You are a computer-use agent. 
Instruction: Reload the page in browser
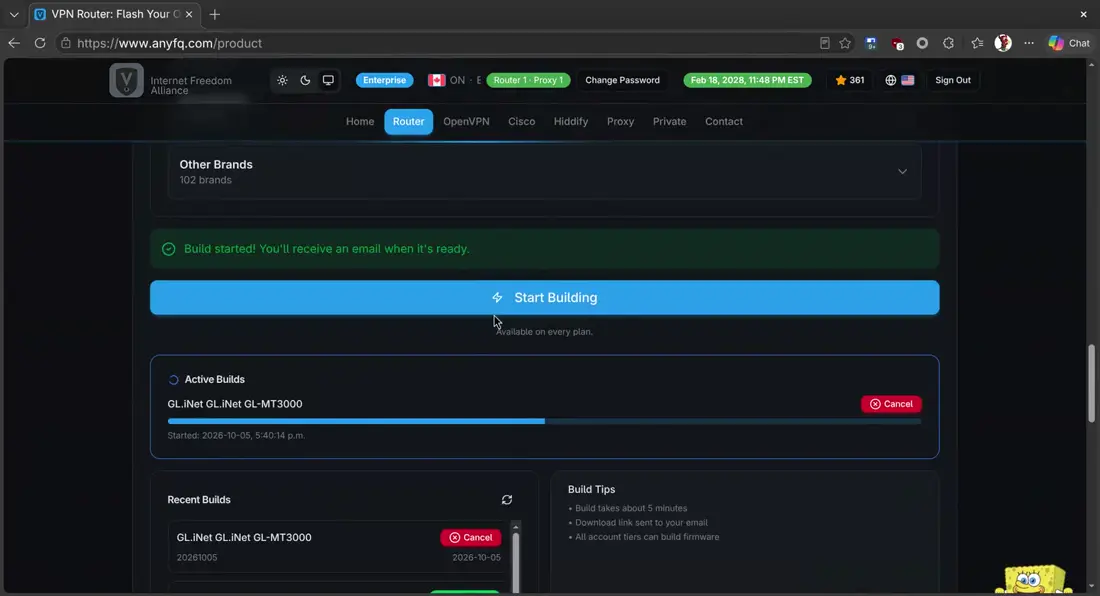40,43
